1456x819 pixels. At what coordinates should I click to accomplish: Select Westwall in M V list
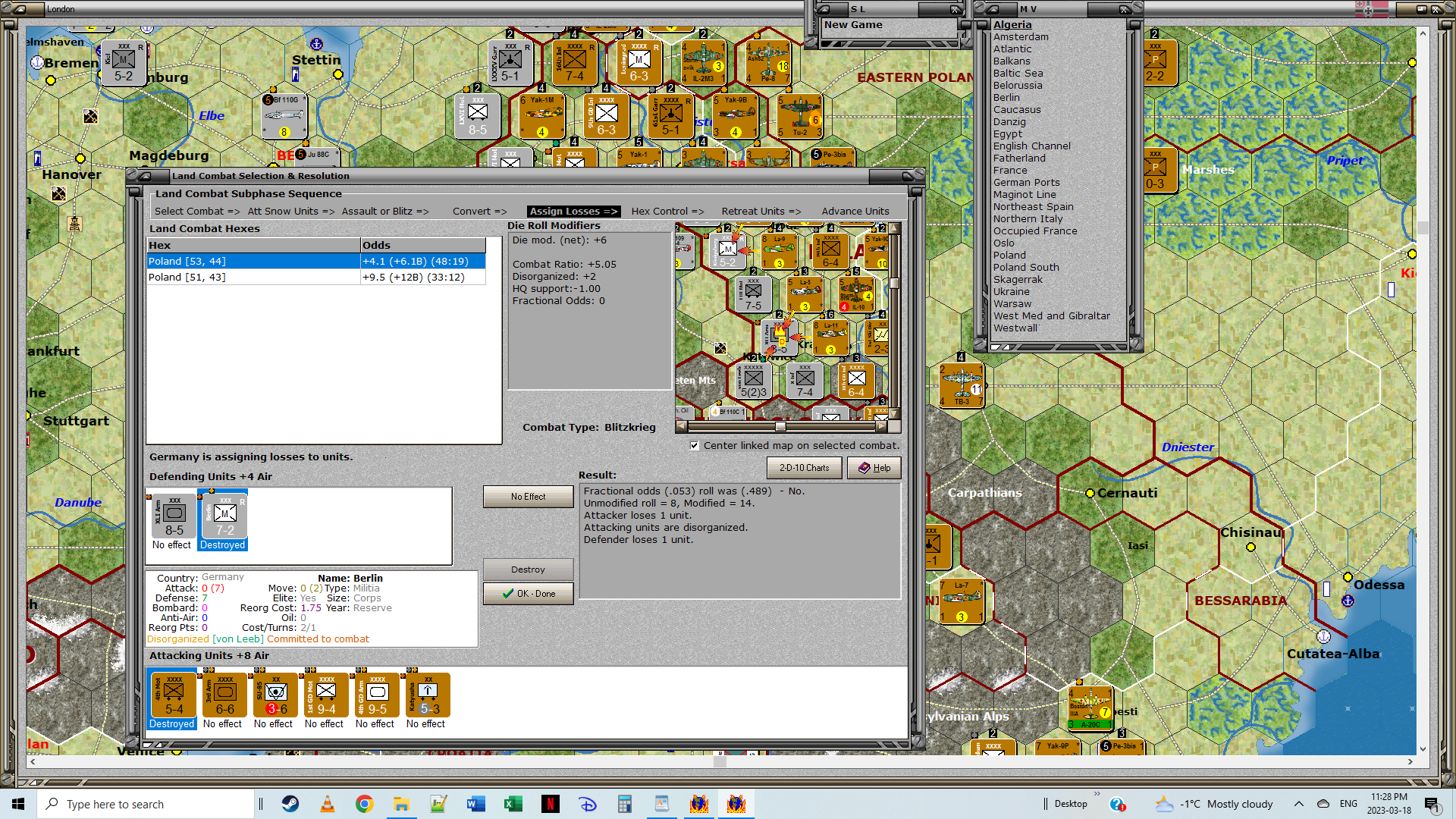click(1015, 328)
